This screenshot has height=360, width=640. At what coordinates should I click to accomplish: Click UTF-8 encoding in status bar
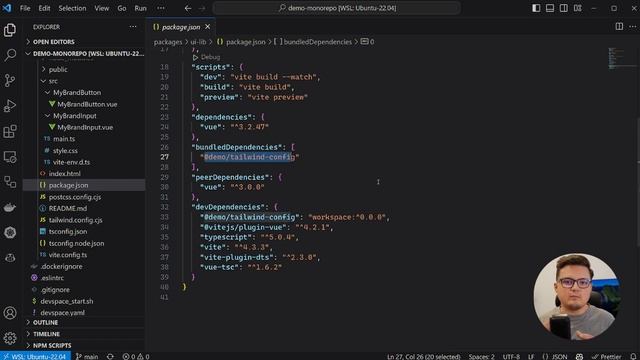click(511, 356)
